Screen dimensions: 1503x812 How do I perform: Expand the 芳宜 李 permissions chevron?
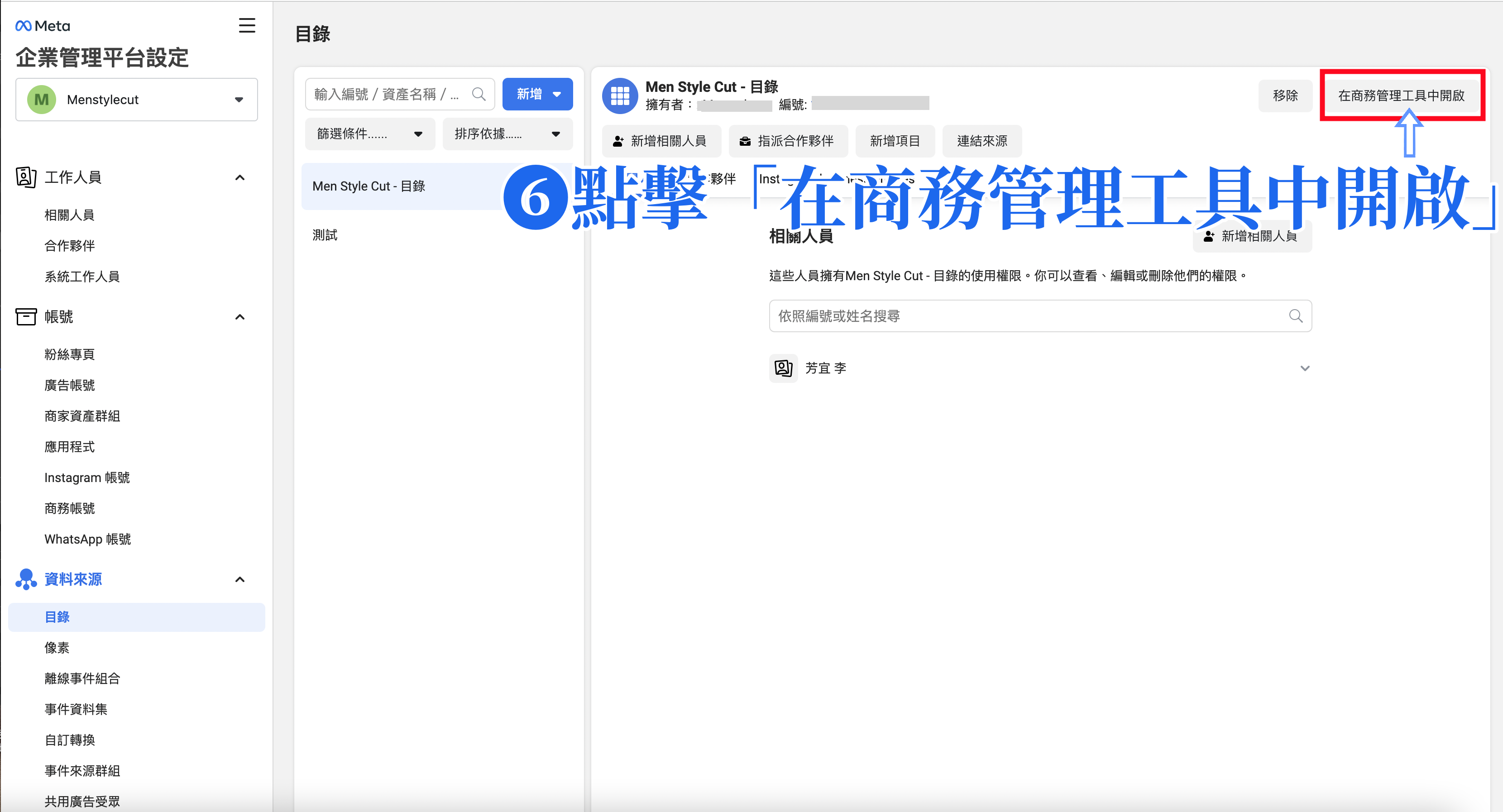pos(1305,368)
